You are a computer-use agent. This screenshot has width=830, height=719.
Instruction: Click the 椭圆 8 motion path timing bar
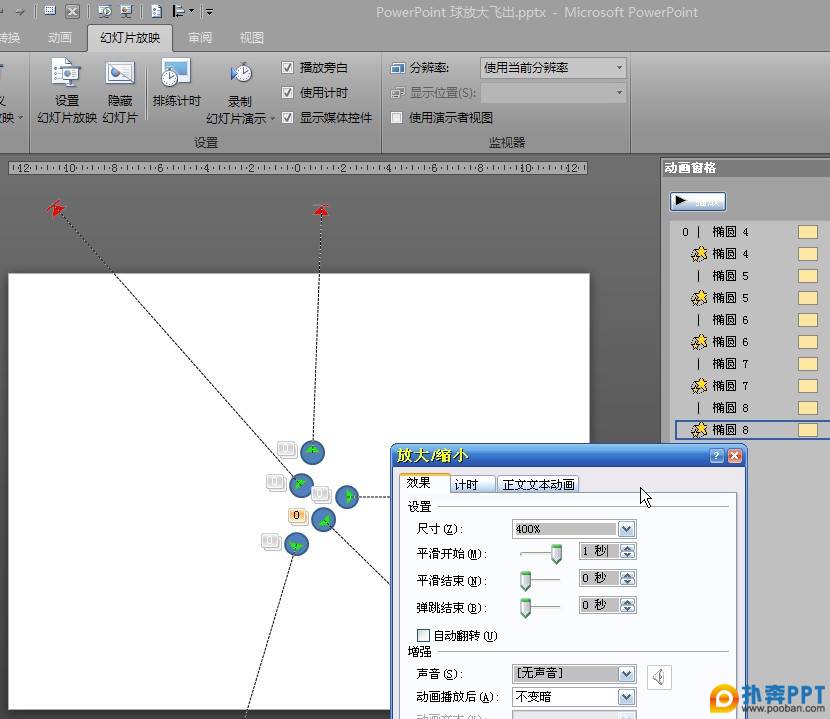click(x=808, y=408)
